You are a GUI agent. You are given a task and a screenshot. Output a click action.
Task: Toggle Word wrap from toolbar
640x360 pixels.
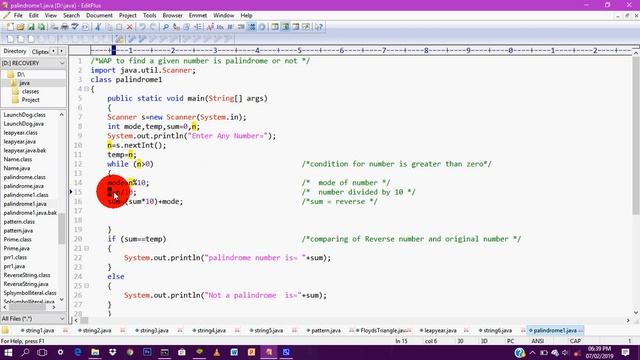[231, 27]
